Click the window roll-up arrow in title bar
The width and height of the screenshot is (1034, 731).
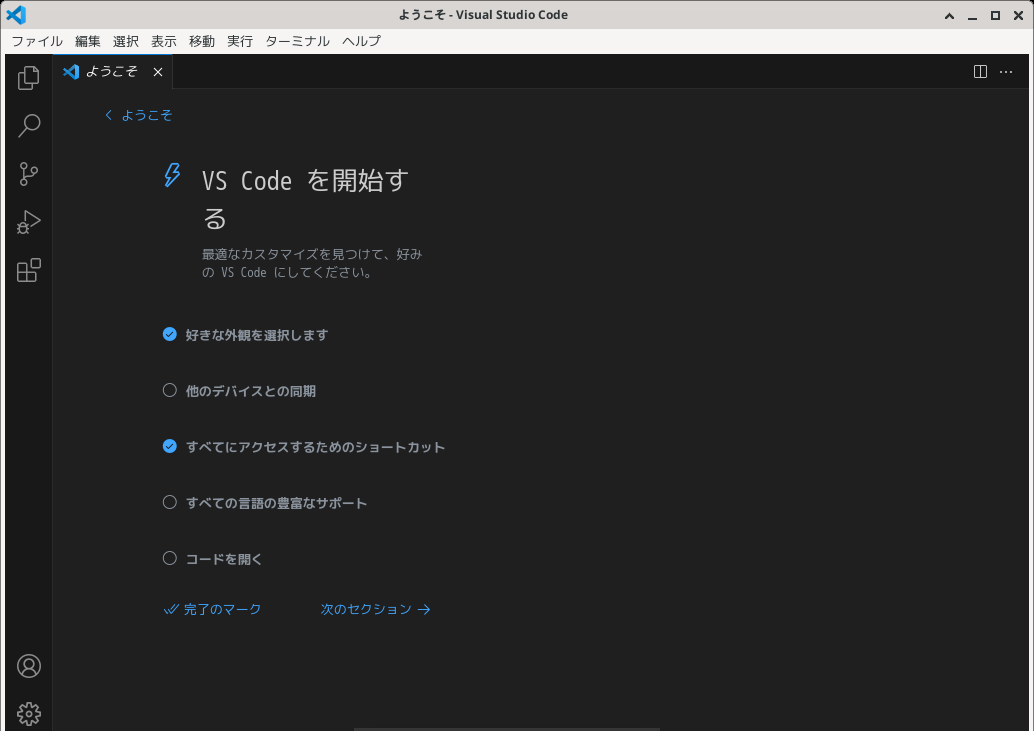click(949, 15)
